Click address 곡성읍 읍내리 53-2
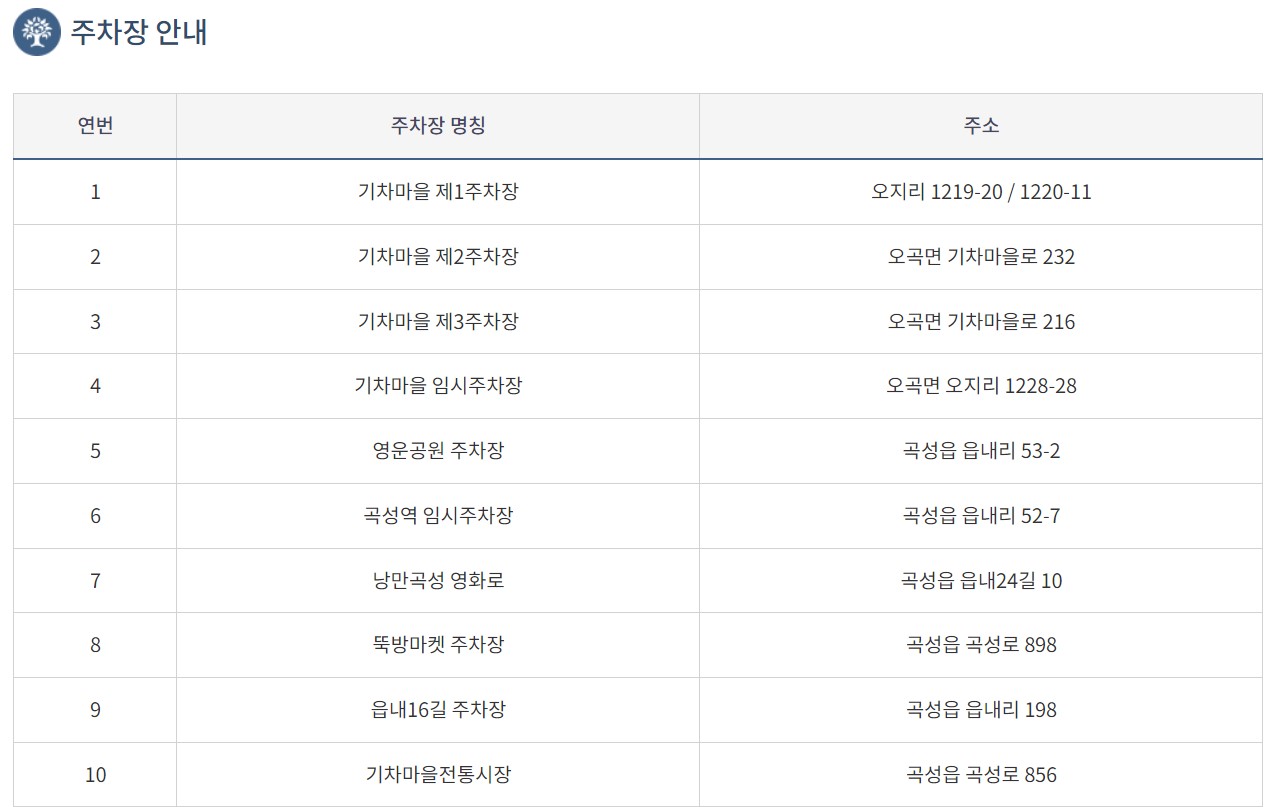This screenshot has height=807, width=1271. coord(981,451)
